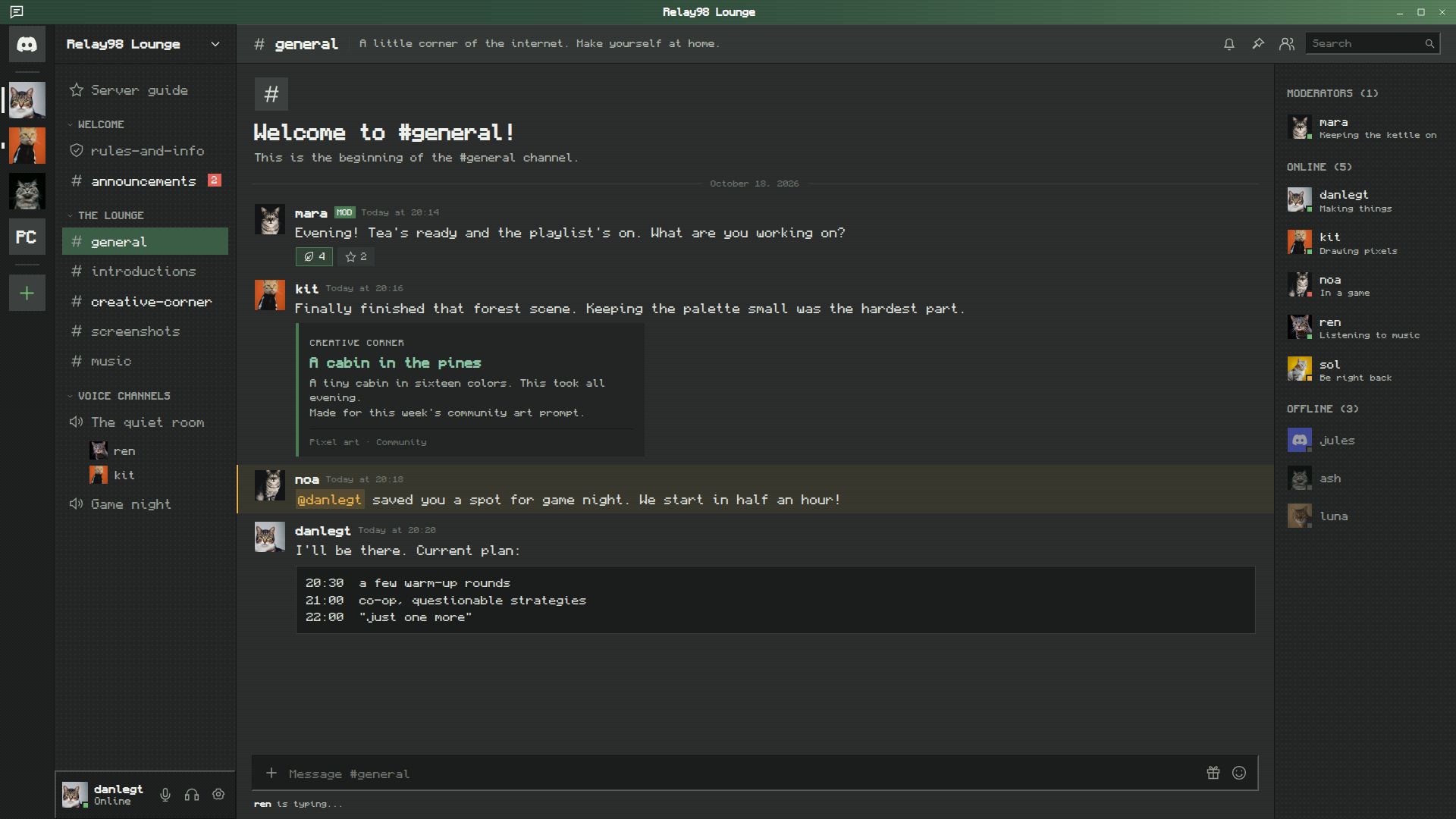Open sol's profile in member list
The width and height of the screenshot is (1456, 819).
point(1363,370)
